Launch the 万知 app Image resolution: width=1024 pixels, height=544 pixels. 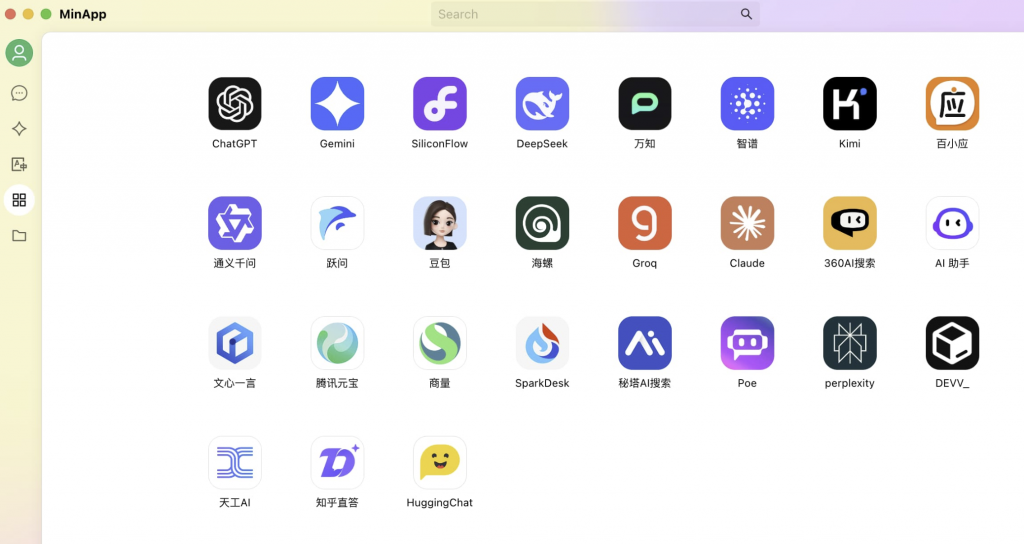(645, 104)
